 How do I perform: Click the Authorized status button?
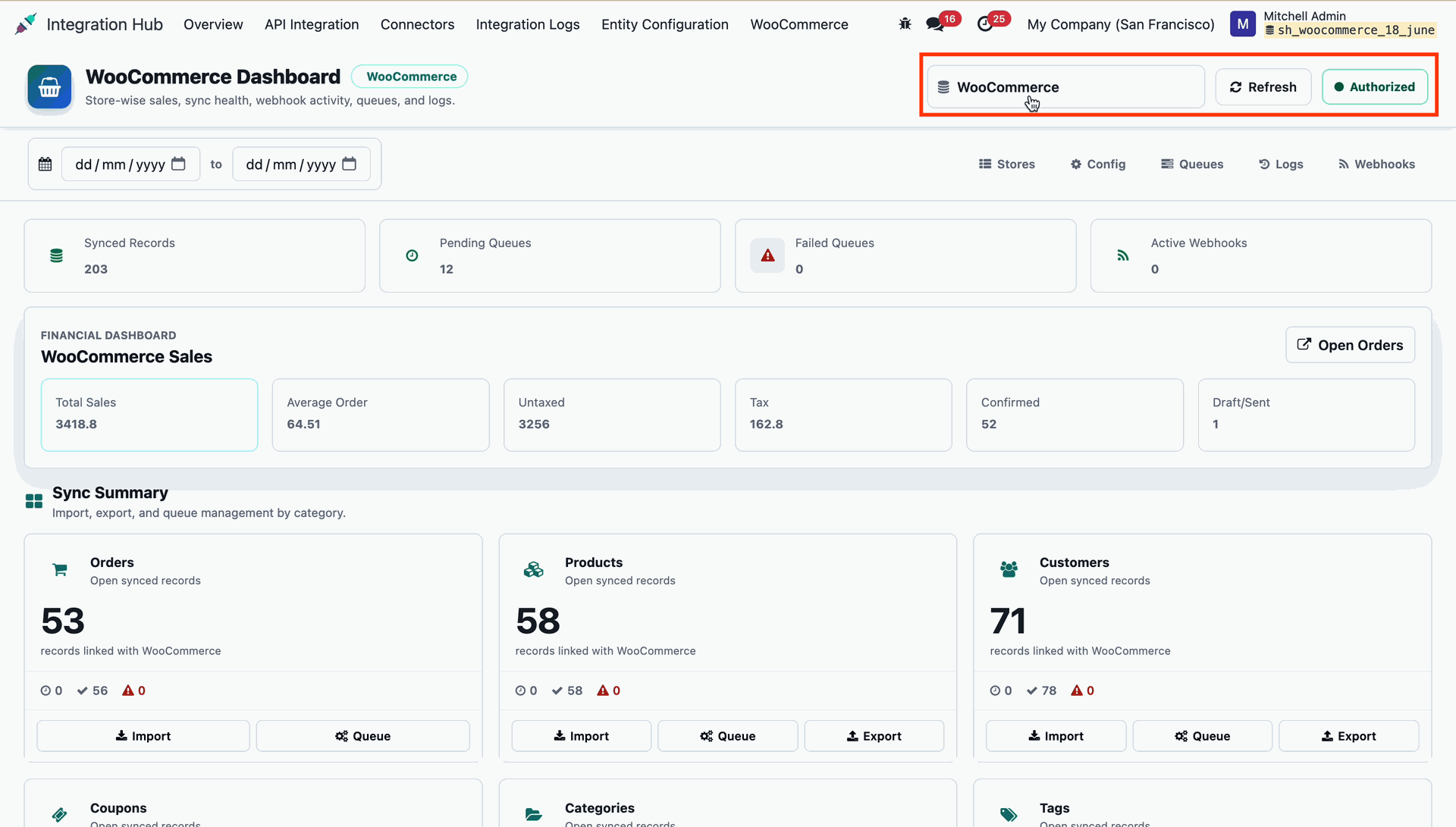point(1375,87)
